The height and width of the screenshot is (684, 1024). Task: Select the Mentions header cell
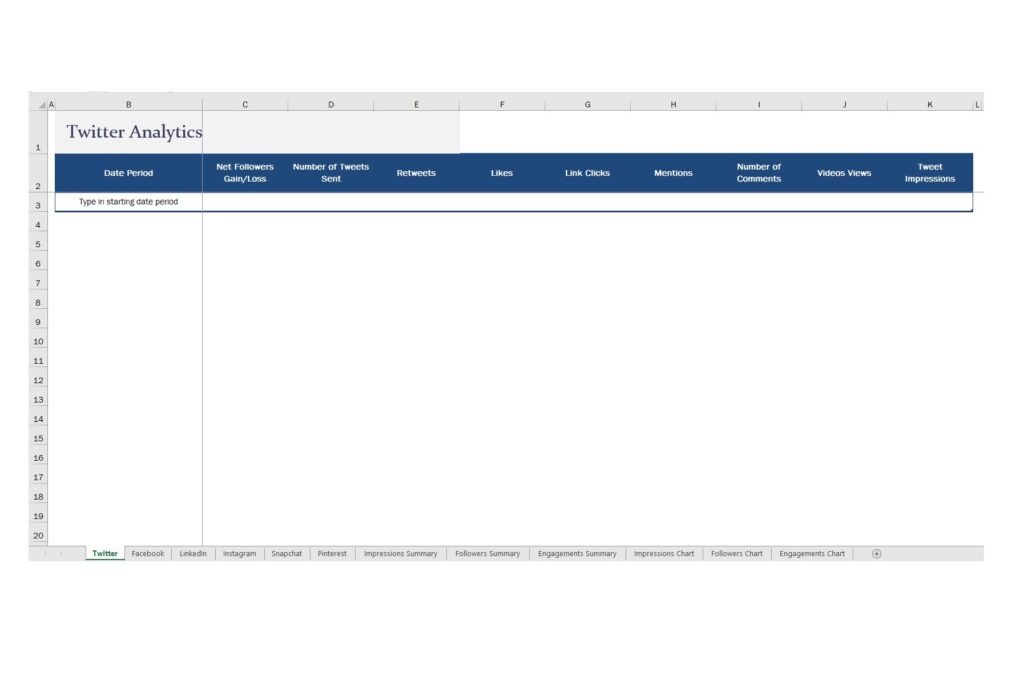pyautogui.click(x=673, y=173)
